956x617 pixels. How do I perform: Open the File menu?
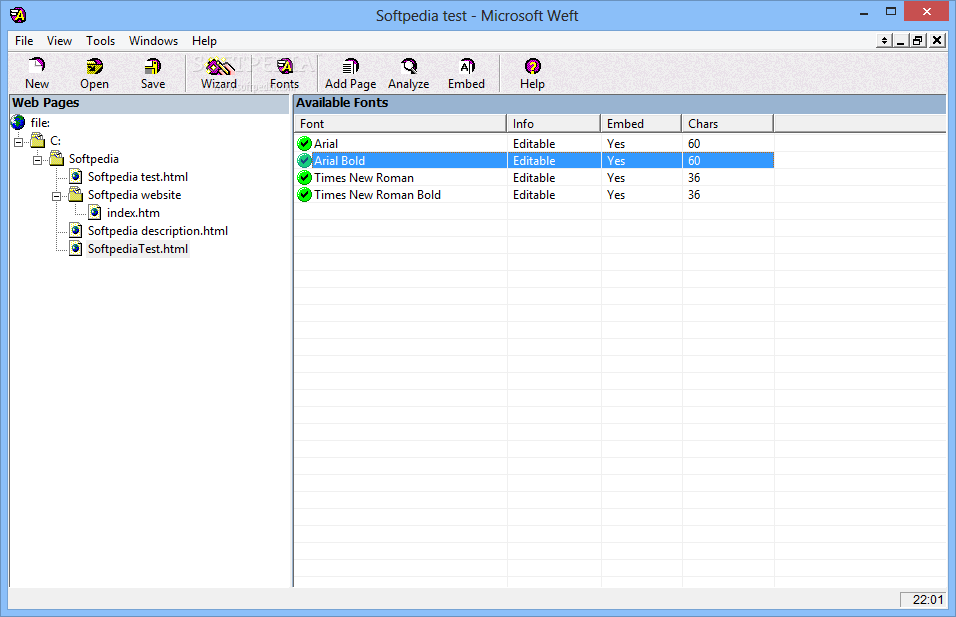24,41
